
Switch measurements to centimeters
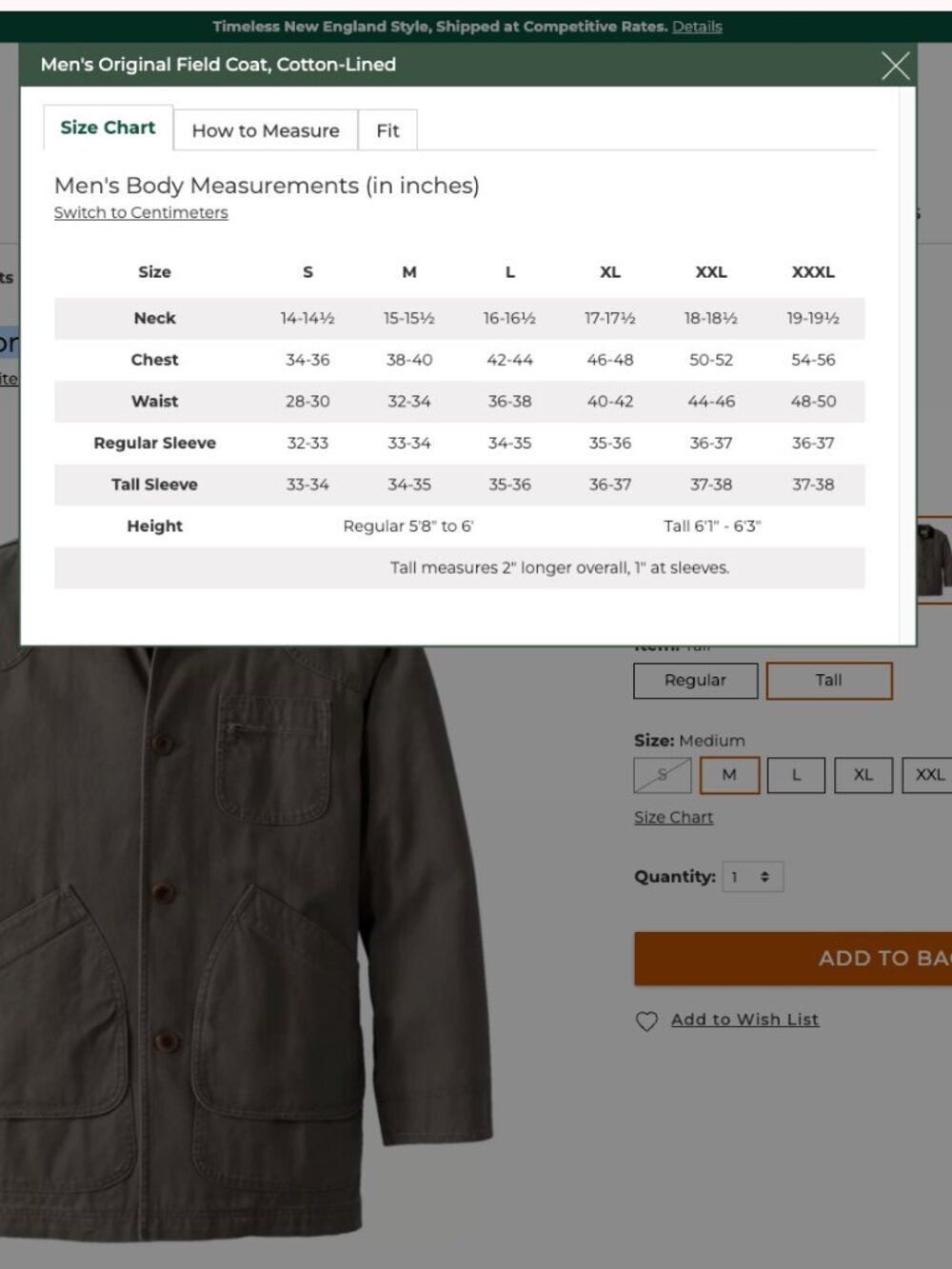(141, 212)
